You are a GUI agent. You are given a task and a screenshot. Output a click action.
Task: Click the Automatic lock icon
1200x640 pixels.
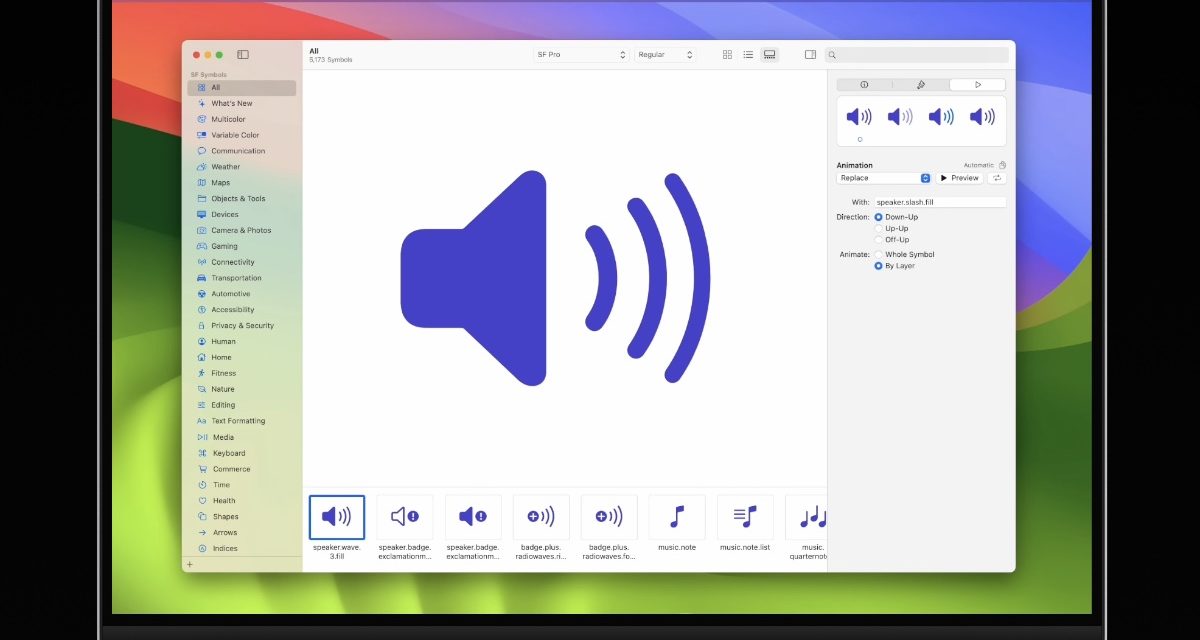point(1002,165)
